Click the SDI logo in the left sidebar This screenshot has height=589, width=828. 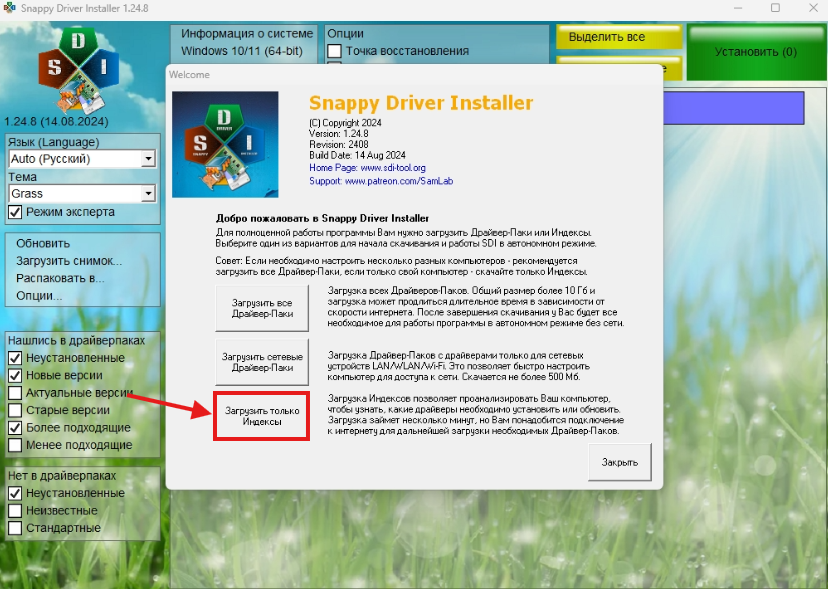79,70
